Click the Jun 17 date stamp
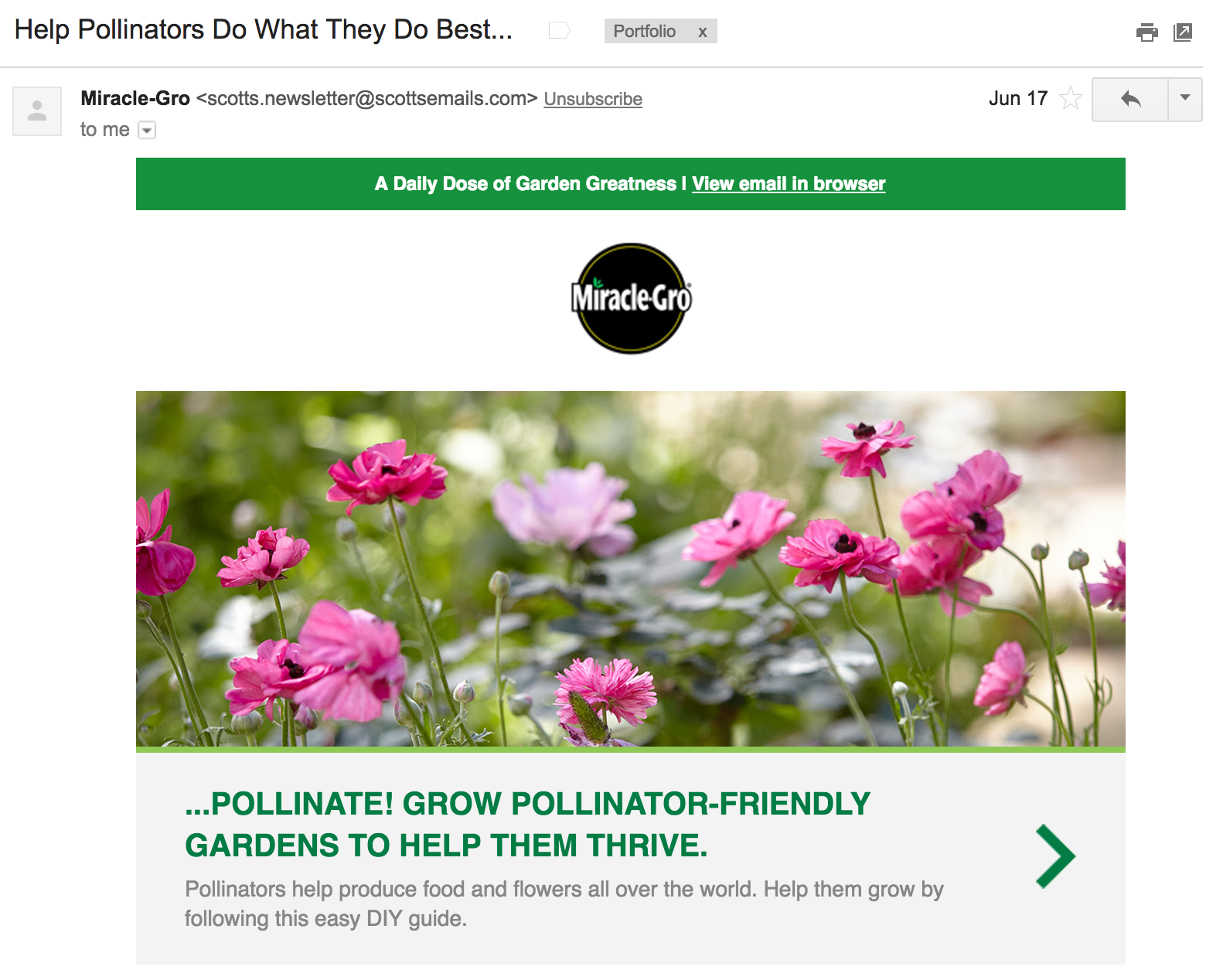 tap(1018, 98)
